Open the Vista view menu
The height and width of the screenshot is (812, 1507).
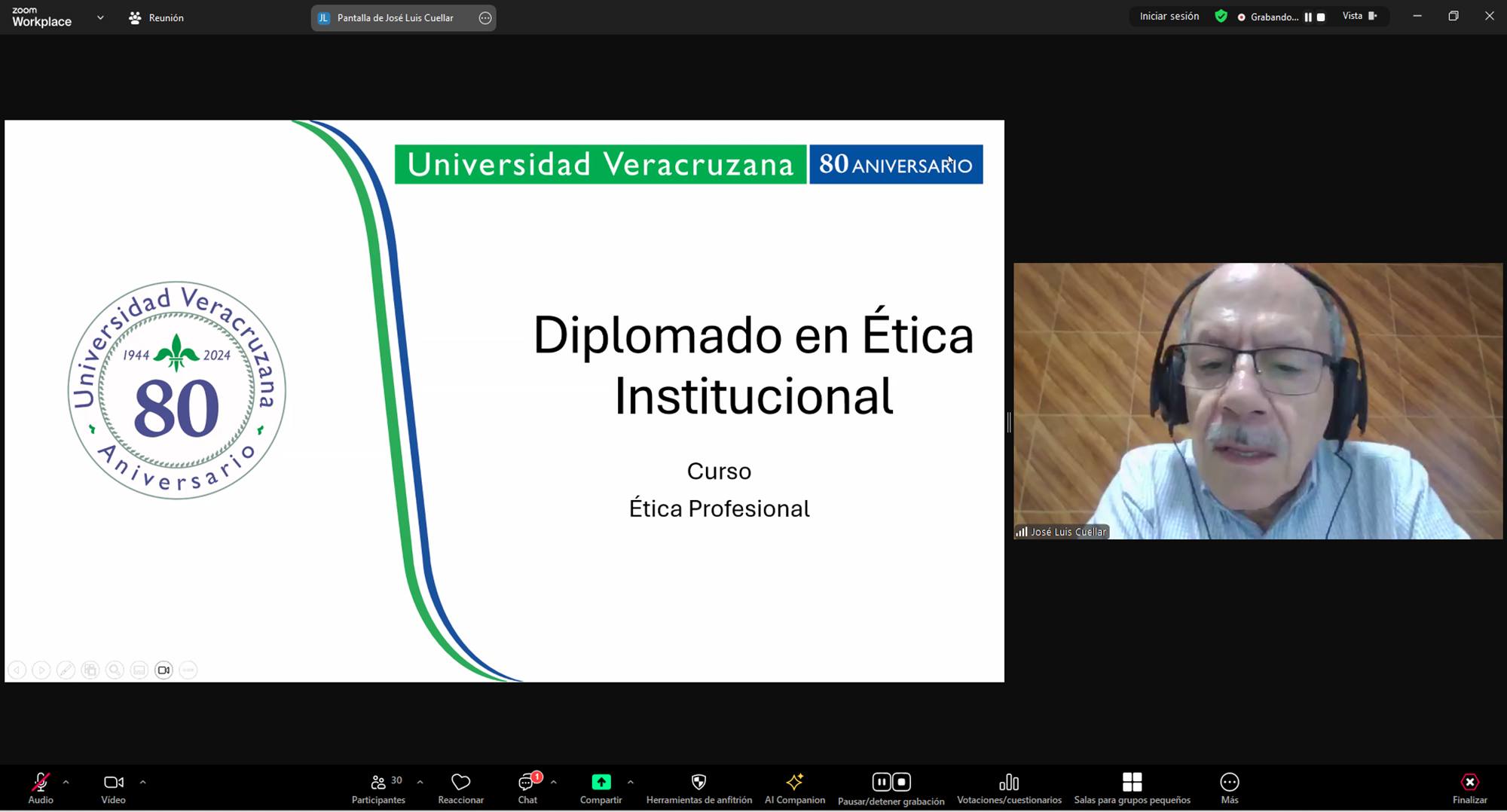(x=1359, y=16)
